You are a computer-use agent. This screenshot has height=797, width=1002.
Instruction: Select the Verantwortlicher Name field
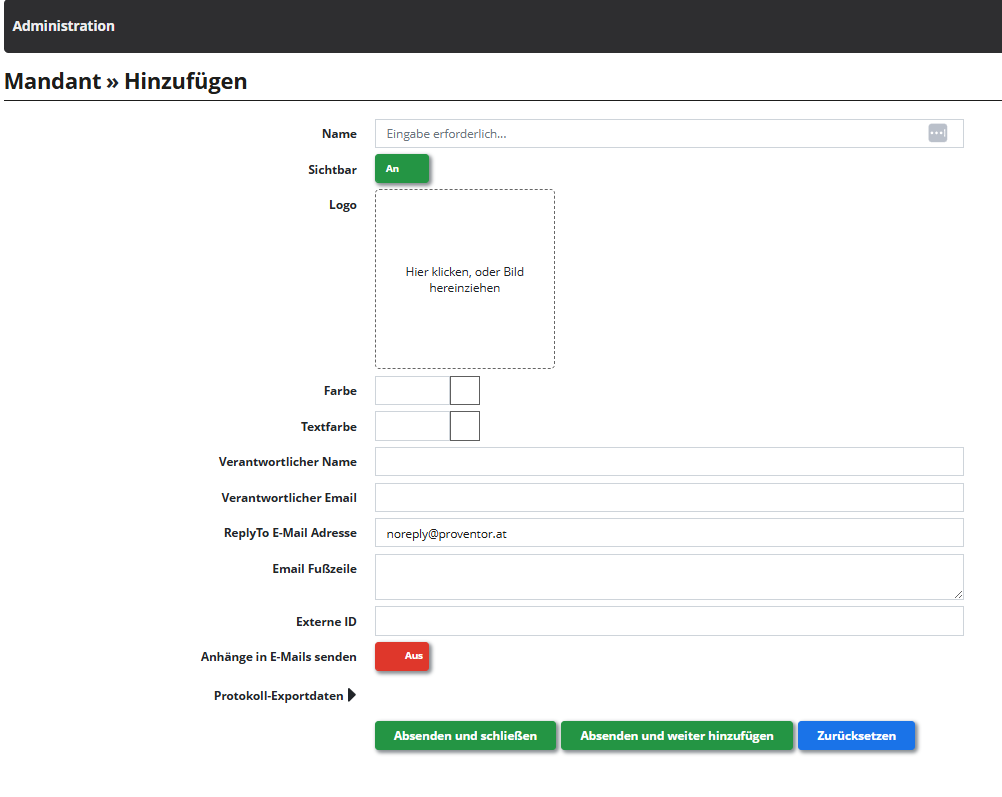coord(669,461)
